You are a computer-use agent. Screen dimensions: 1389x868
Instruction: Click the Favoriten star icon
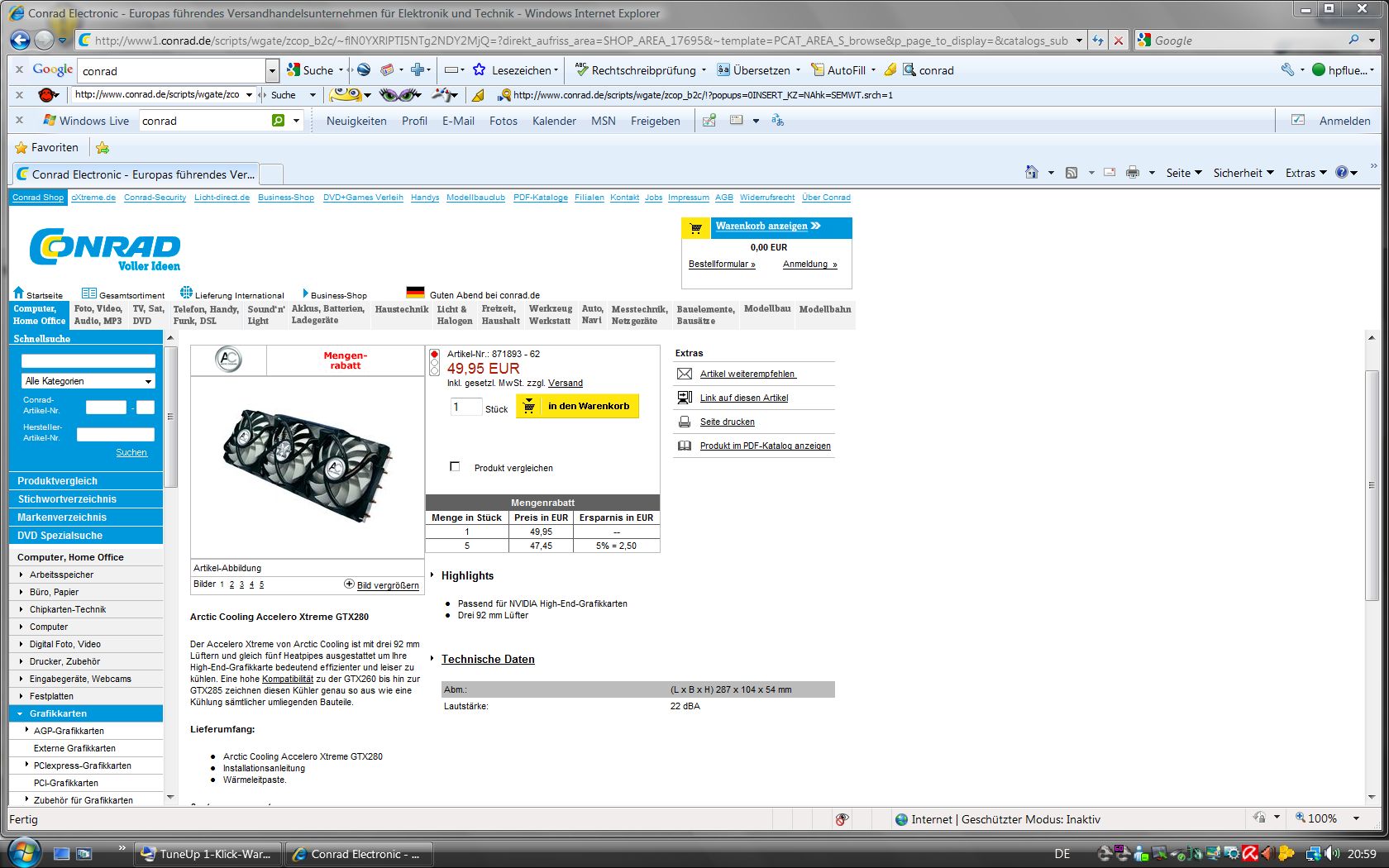pos(21,148)
